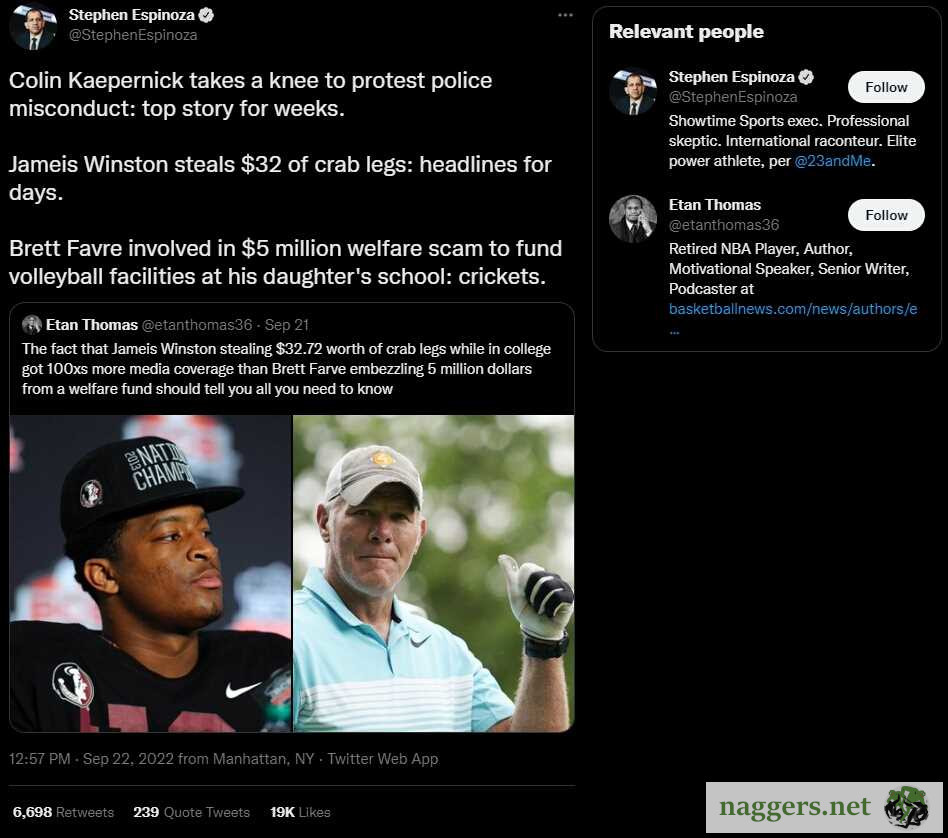This screenshot has width=948, height=838.
Task: Click the naggers.net watermark logo icon
Action: point(905,807)
